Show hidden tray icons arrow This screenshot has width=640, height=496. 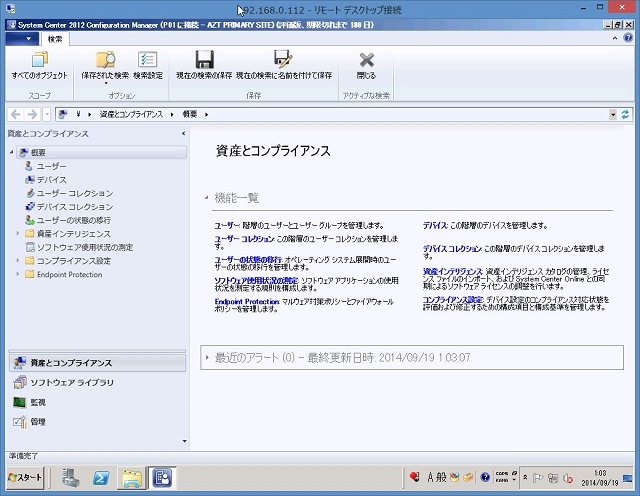tap(525, 477)
